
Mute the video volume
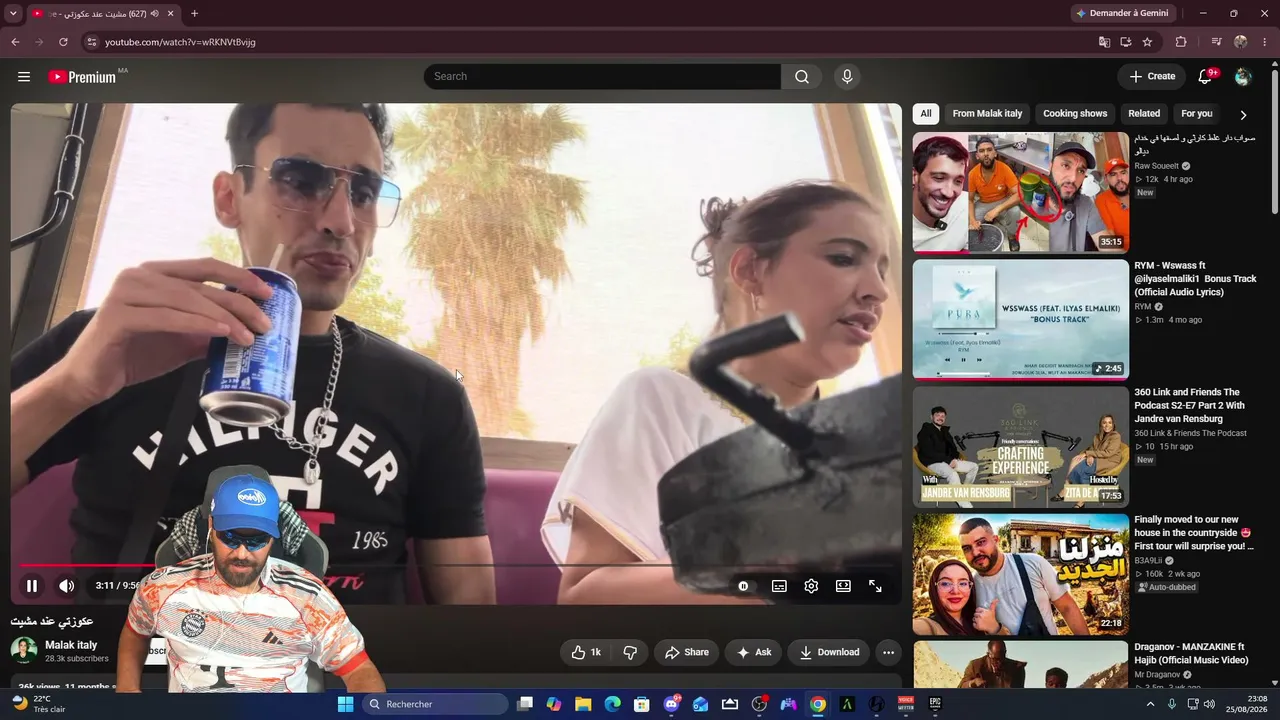tap(66, 586)
